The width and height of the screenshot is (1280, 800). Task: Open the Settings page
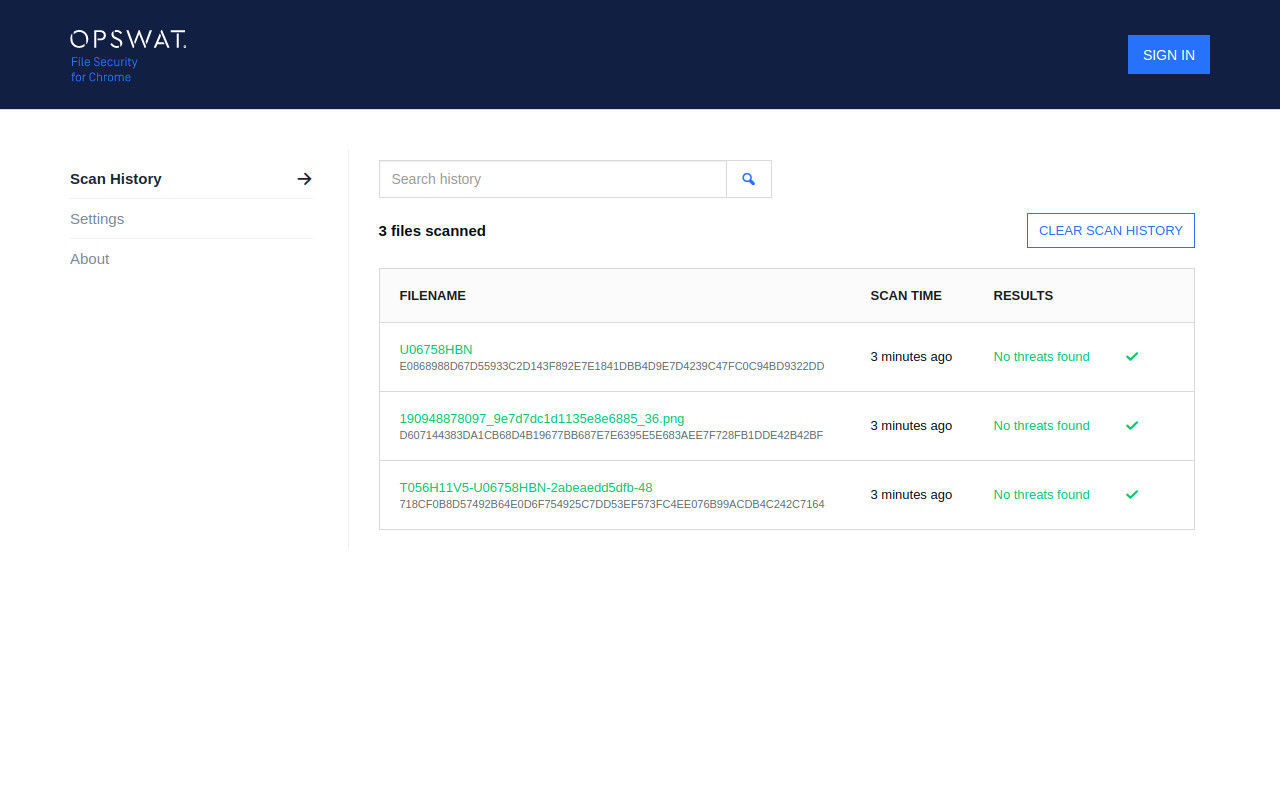point(97,218)
